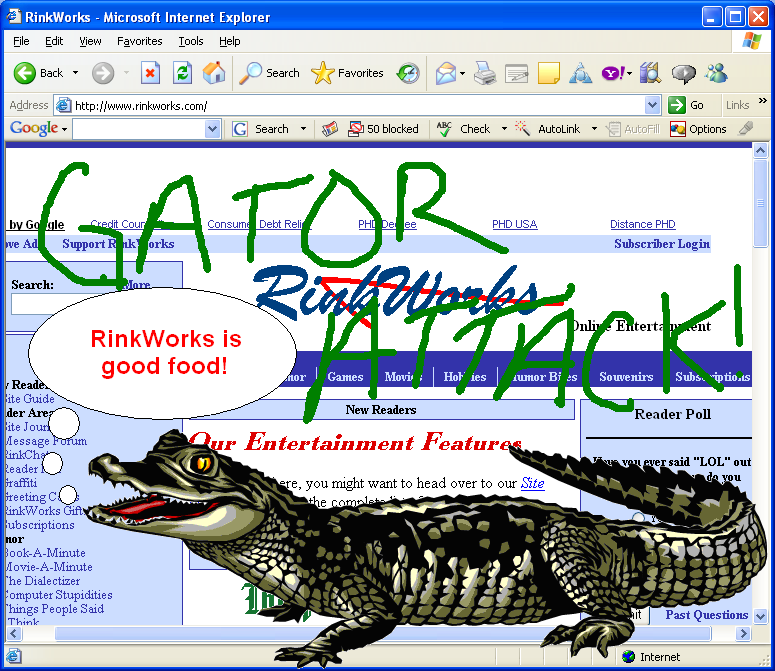Open the Edit menu
Screen dimensions: 775x671
[54, 41]
